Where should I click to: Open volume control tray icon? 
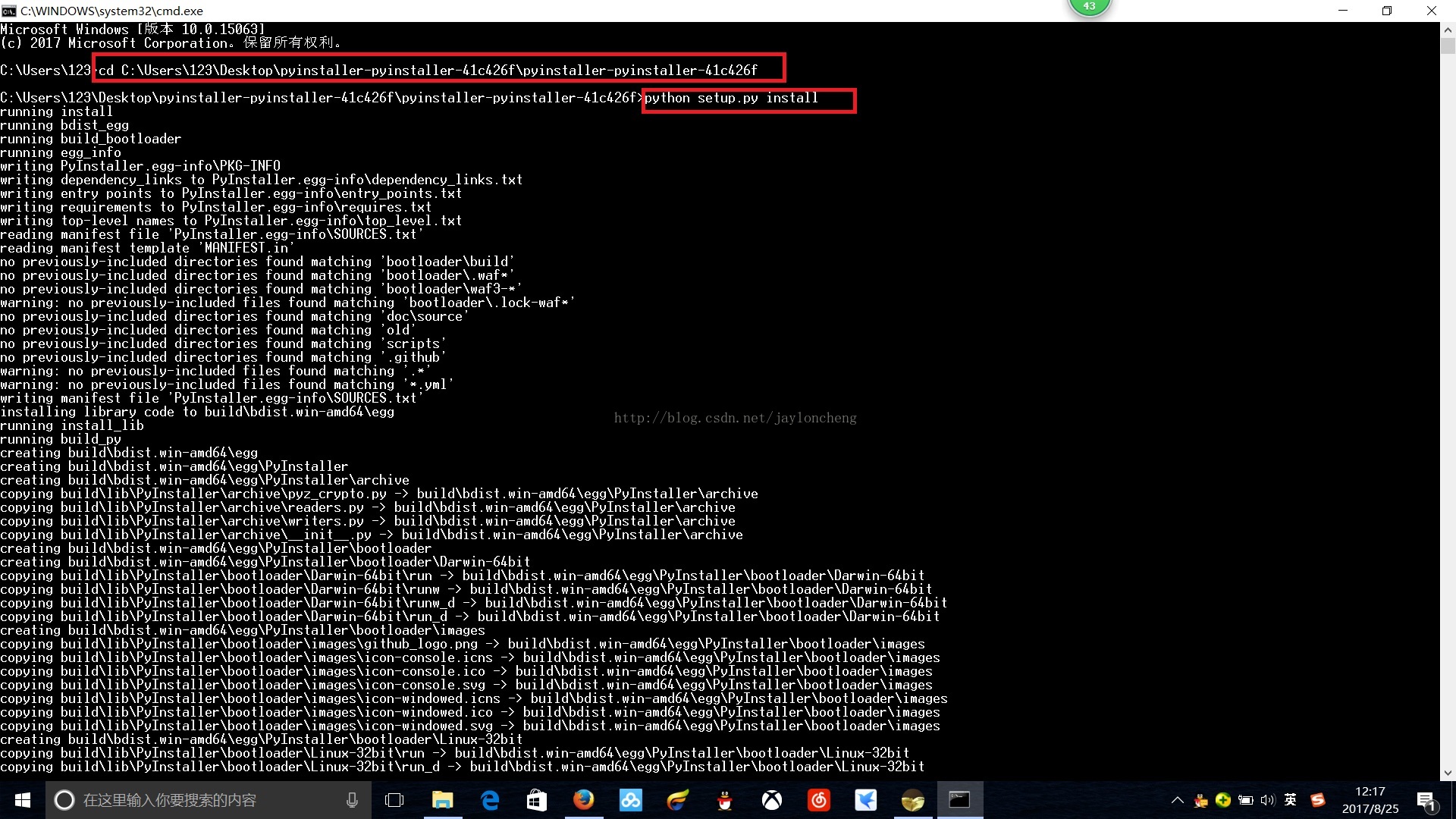tap(1268, 800)
